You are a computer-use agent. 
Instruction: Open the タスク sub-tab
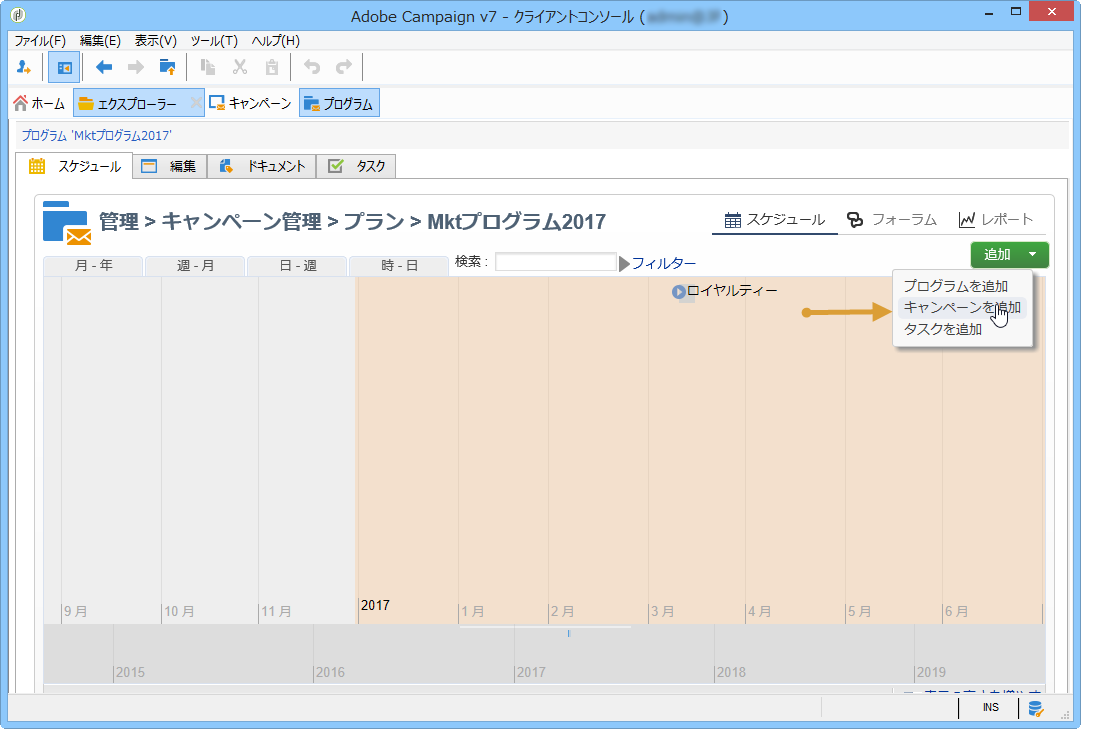point(356,166)
